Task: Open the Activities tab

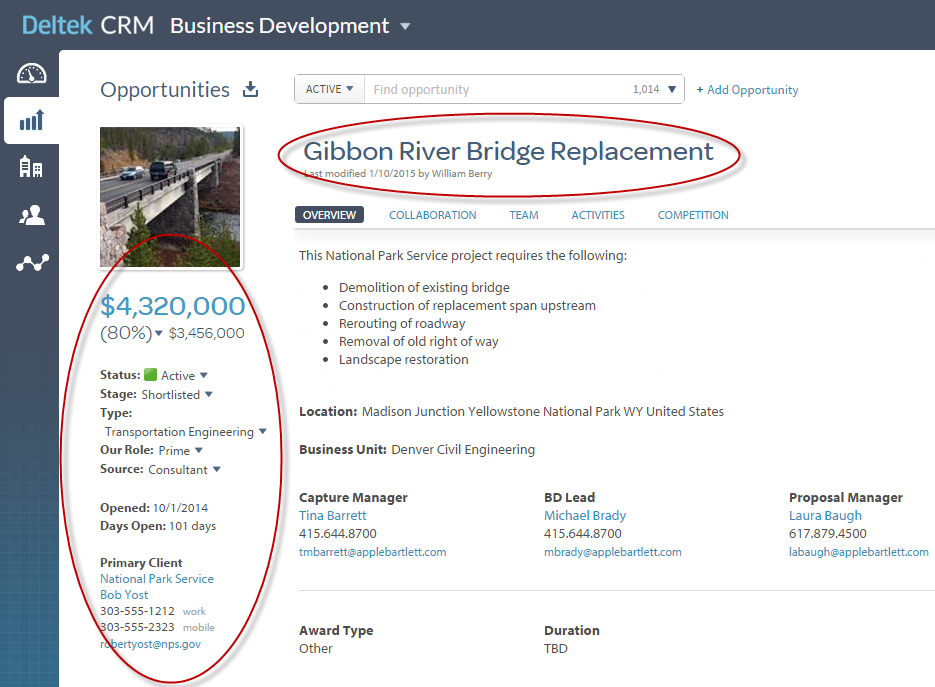Action: [x=597, y=215]
